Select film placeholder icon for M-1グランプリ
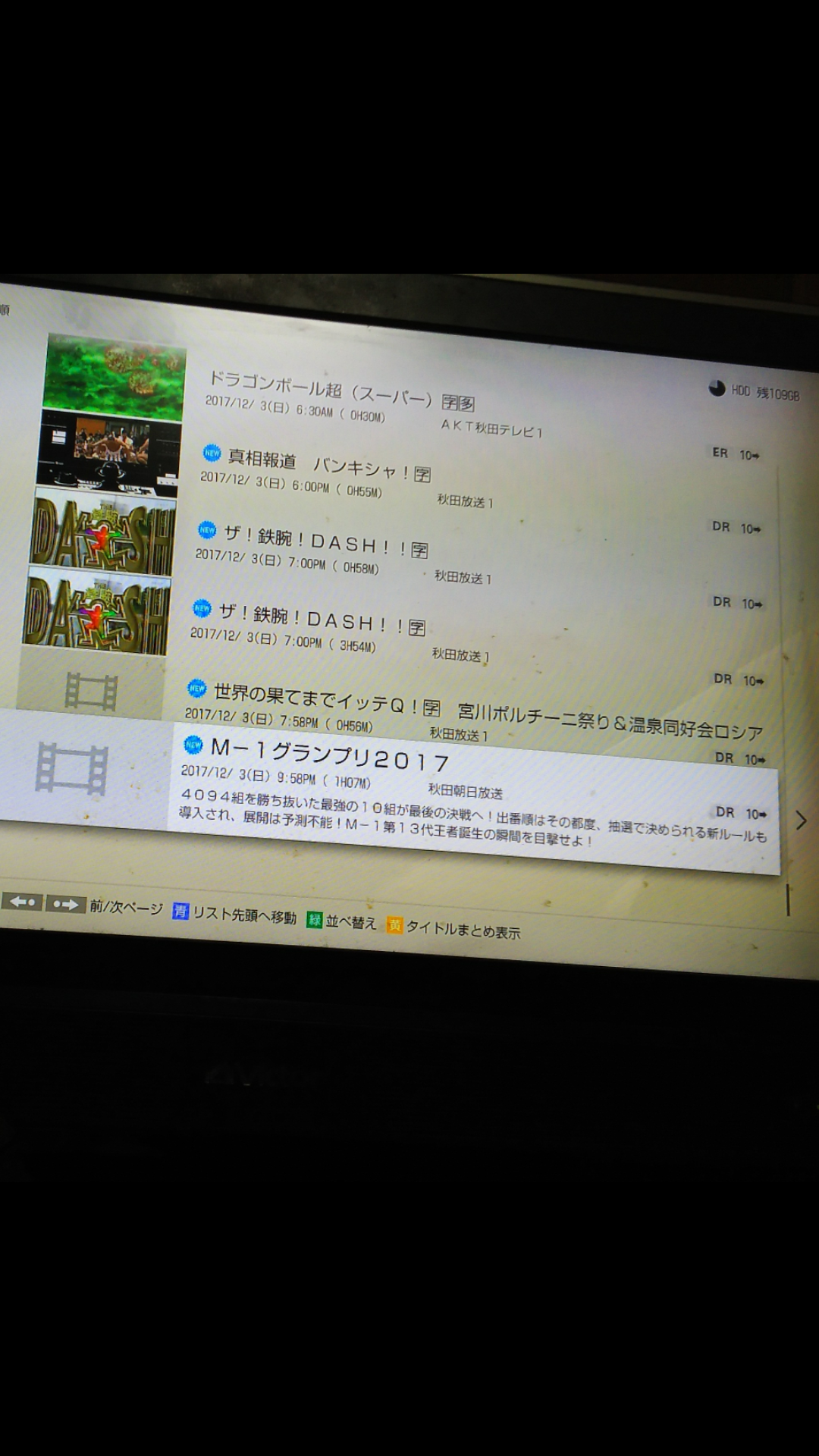This screenshot has height=1456, width=819. click(72, 769)
